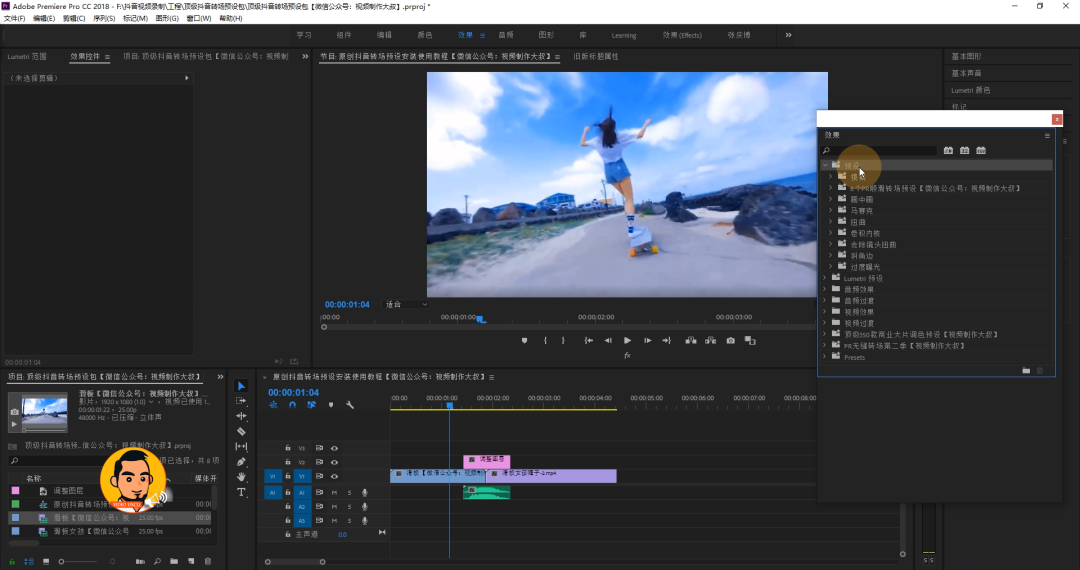Toggle linked selection in timeline
Screen dimensions: 1080x570
coord(311,405)
